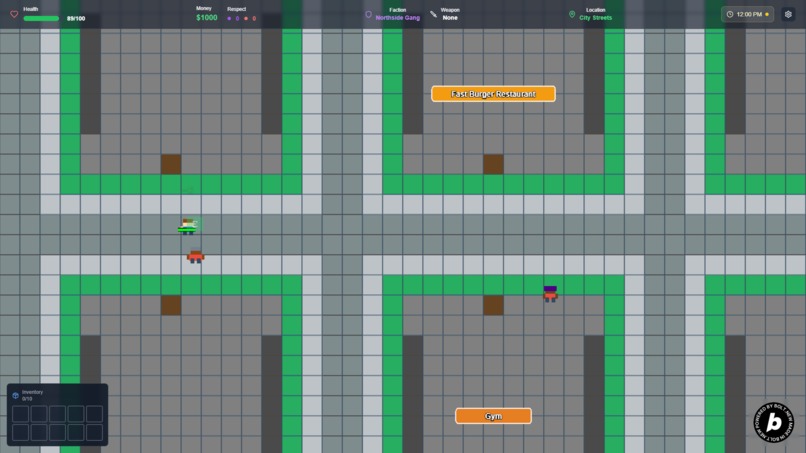Click the Inventory cube icon
The height and width of the screenshot is (453, 806).
(x=15, y=395)
